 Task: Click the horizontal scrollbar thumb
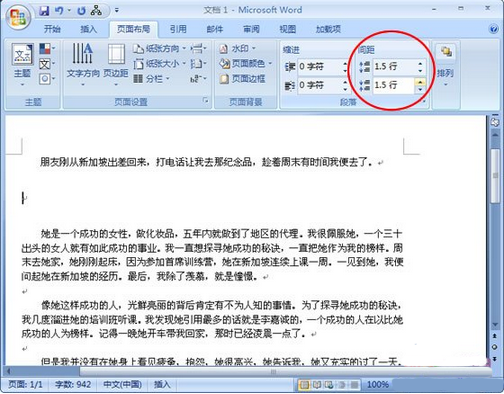[x=274, y=371]
